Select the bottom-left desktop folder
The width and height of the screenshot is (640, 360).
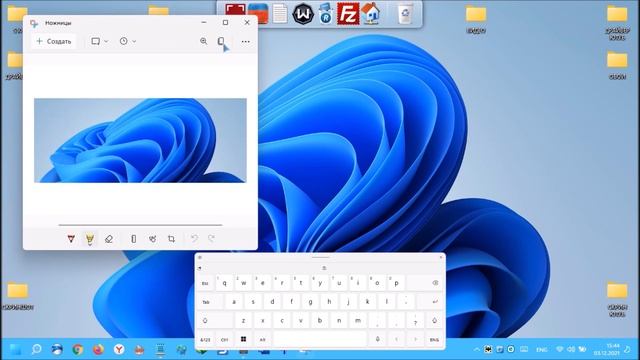click(18, 296)
